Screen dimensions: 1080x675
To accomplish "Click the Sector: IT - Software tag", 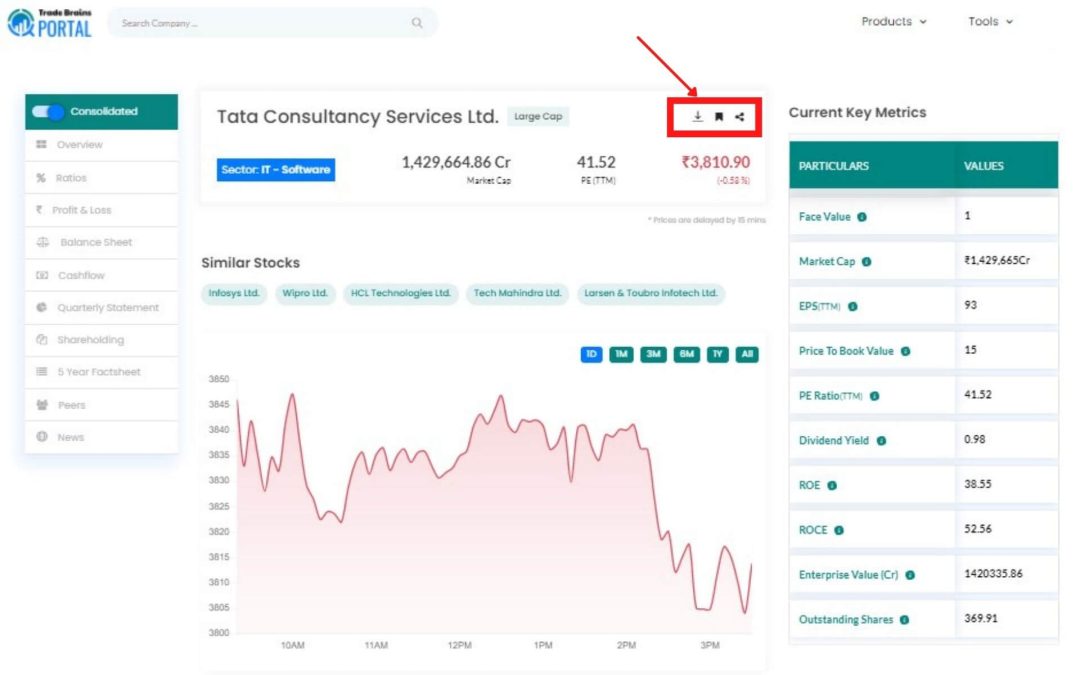I will 276,169.
